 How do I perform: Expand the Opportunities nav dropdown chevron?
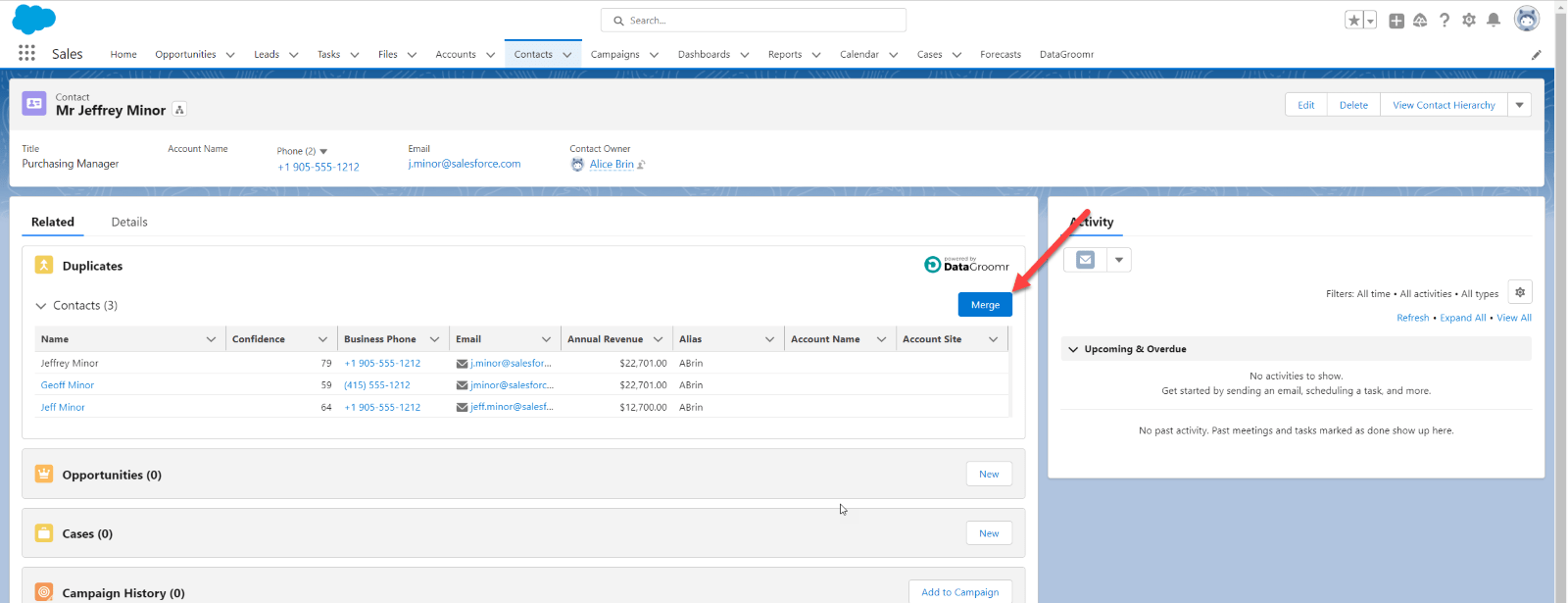point(230,55)
